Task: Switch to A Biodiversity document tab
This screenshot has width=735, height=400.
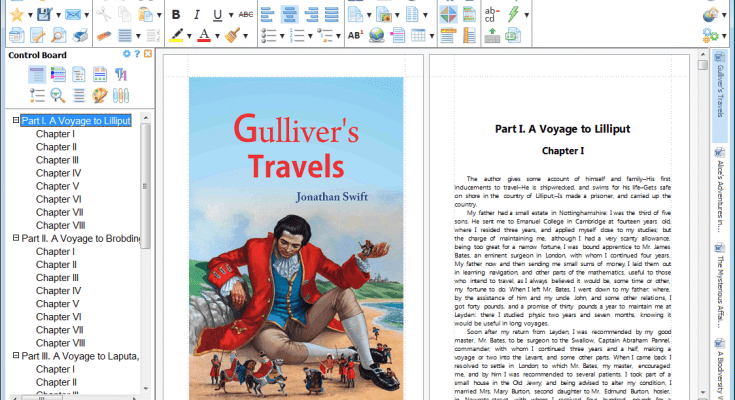Action: pos(720,368)
